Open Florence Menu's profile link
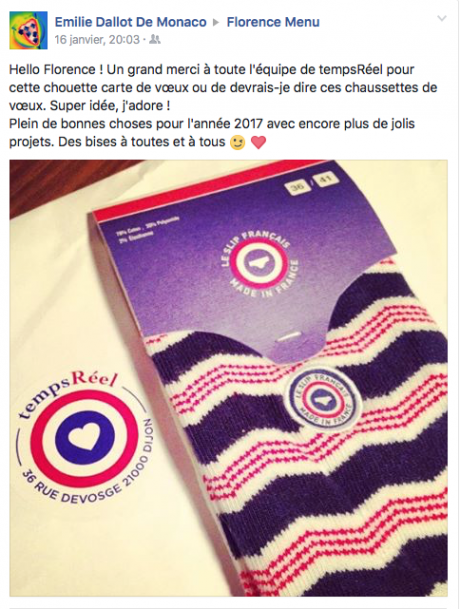The image size is (460, 609). 273,22
